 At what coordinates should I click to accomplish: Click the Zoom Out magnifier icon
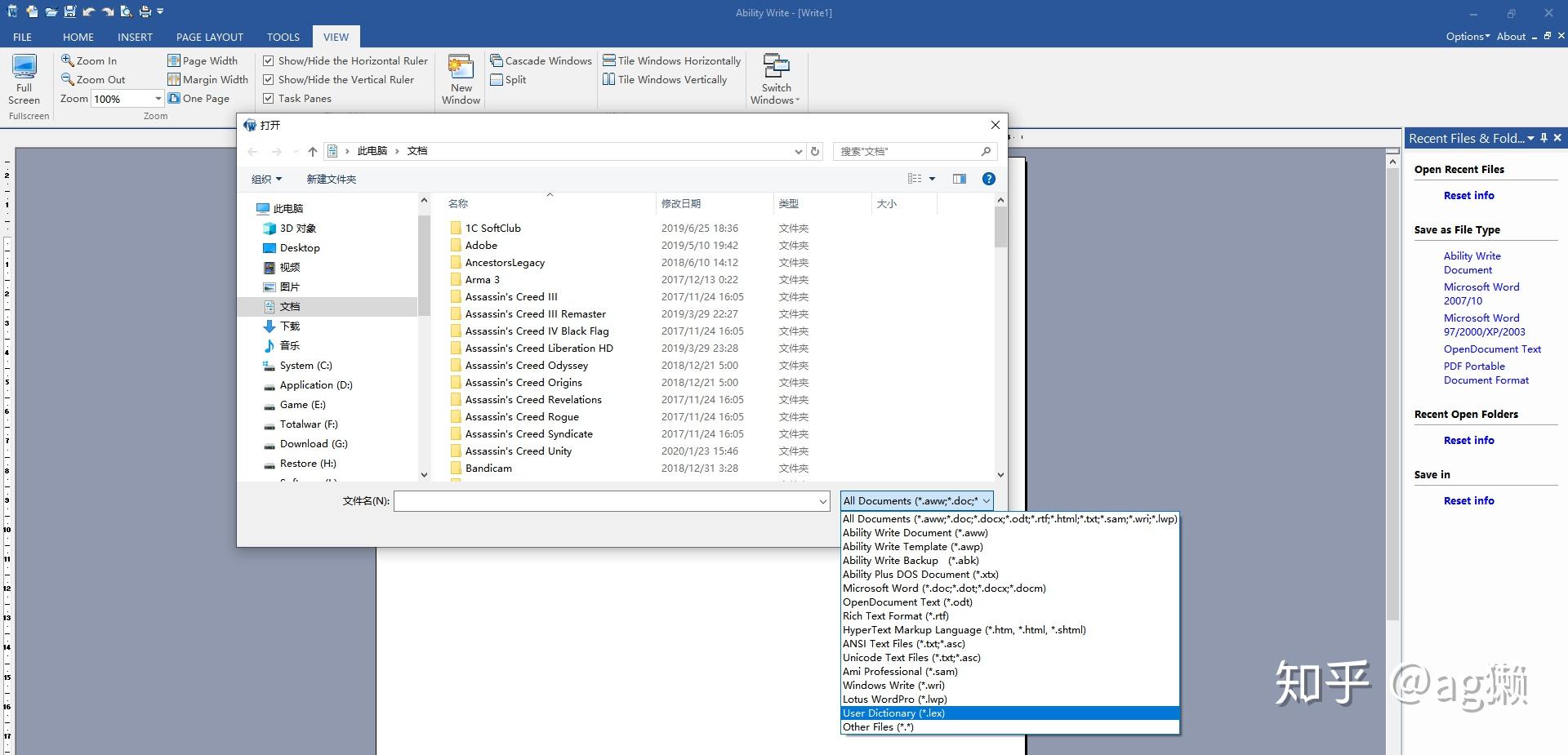pos(68,79)
